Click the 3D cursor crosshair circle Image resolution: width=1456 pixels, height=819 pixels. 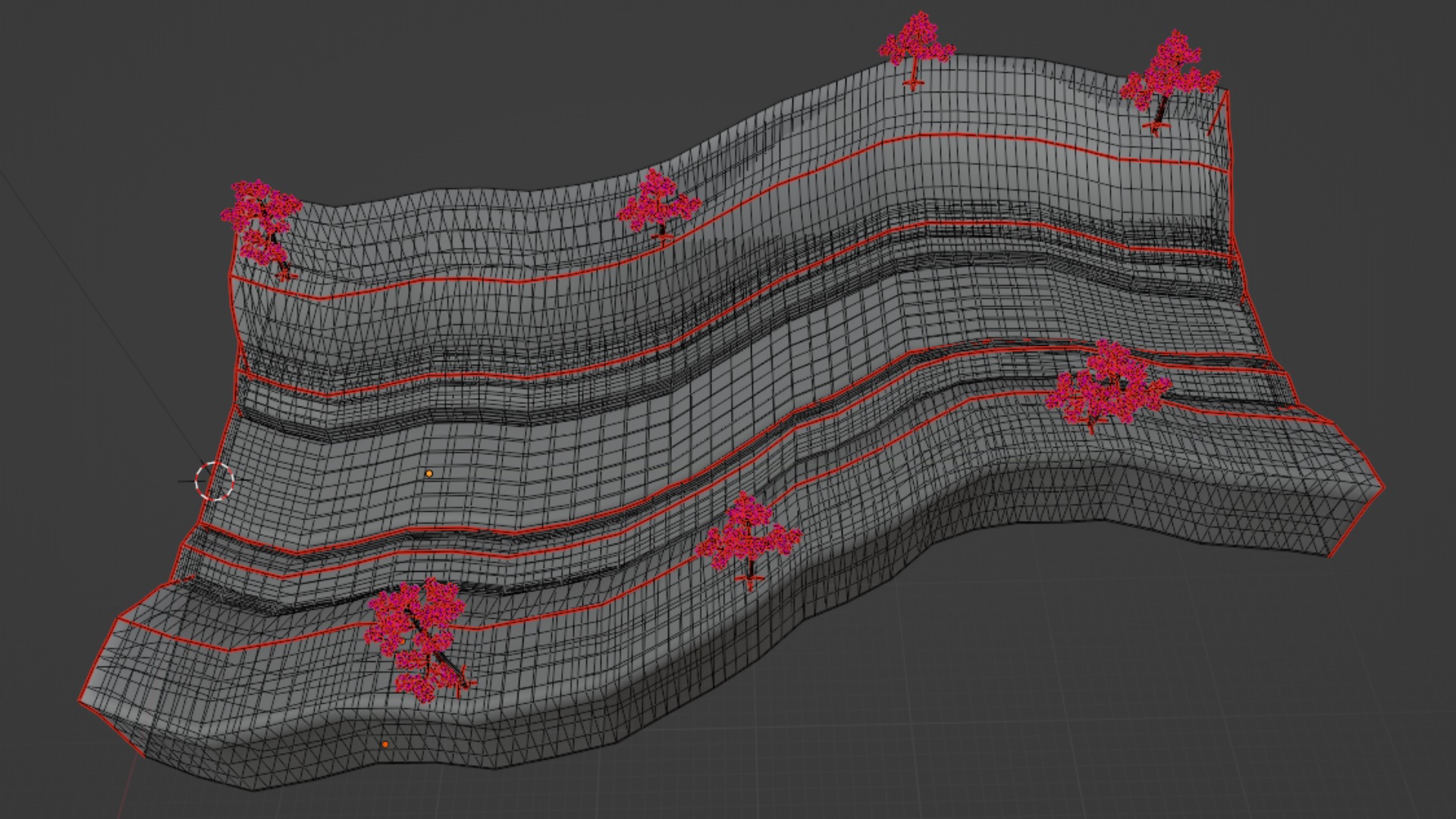tap(215, 480)
